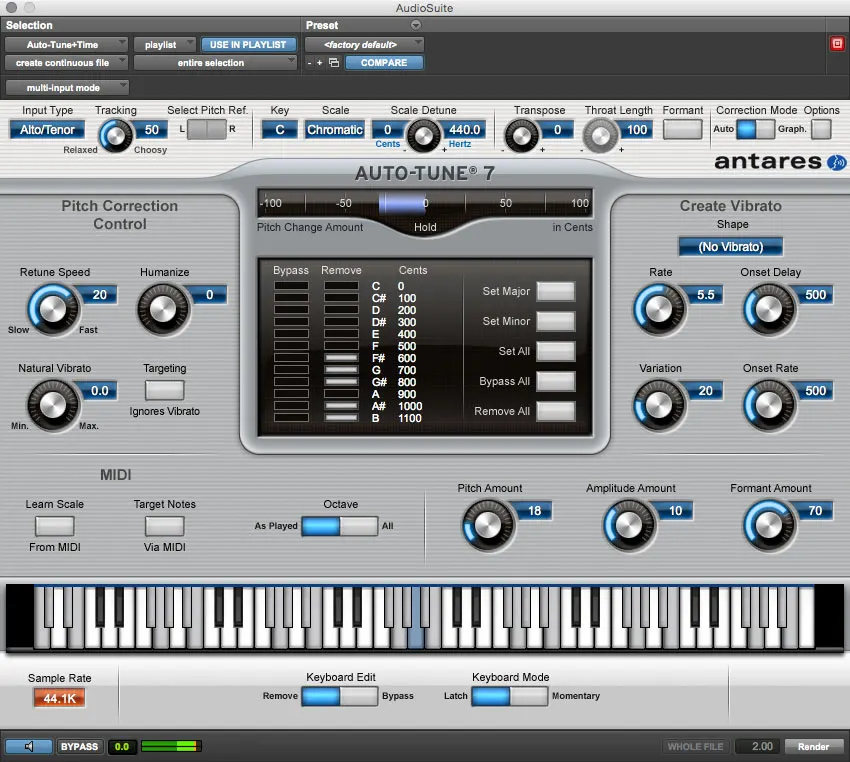Click the Onset Delay knob
850x762 pixels.
pos(769,309)
